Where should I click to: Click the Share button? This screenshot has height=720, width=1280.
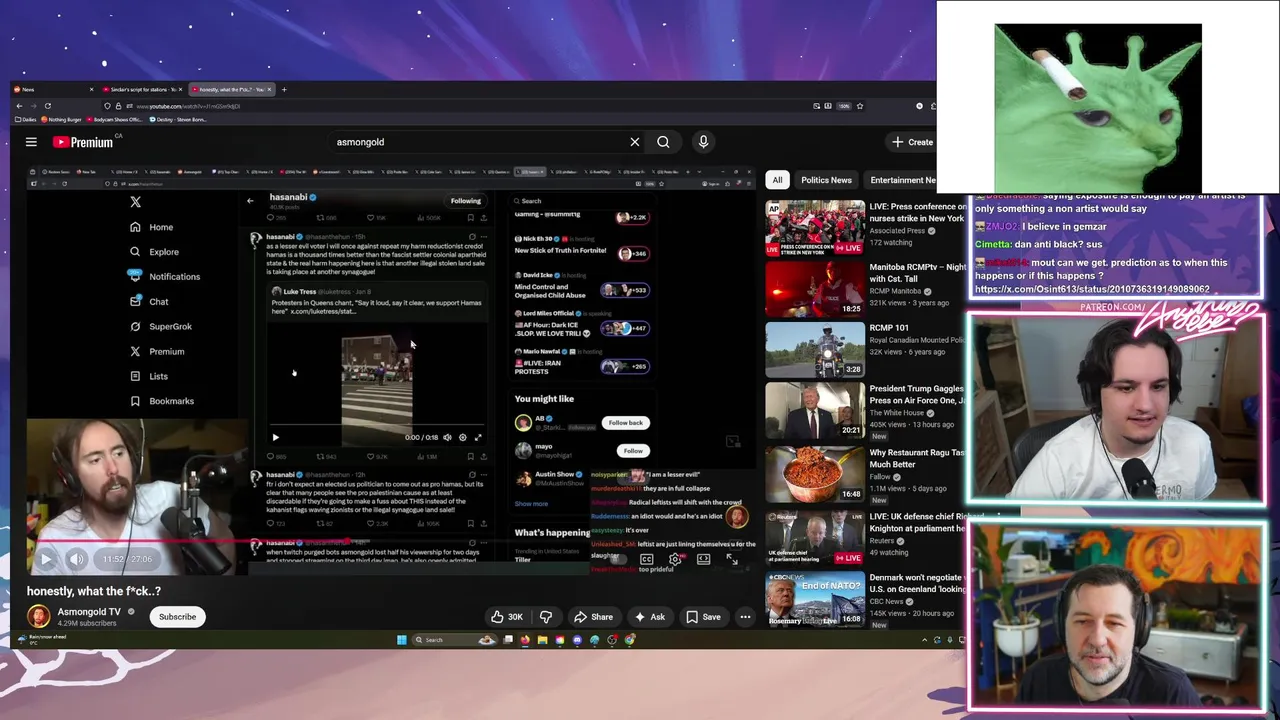point(593,617)
